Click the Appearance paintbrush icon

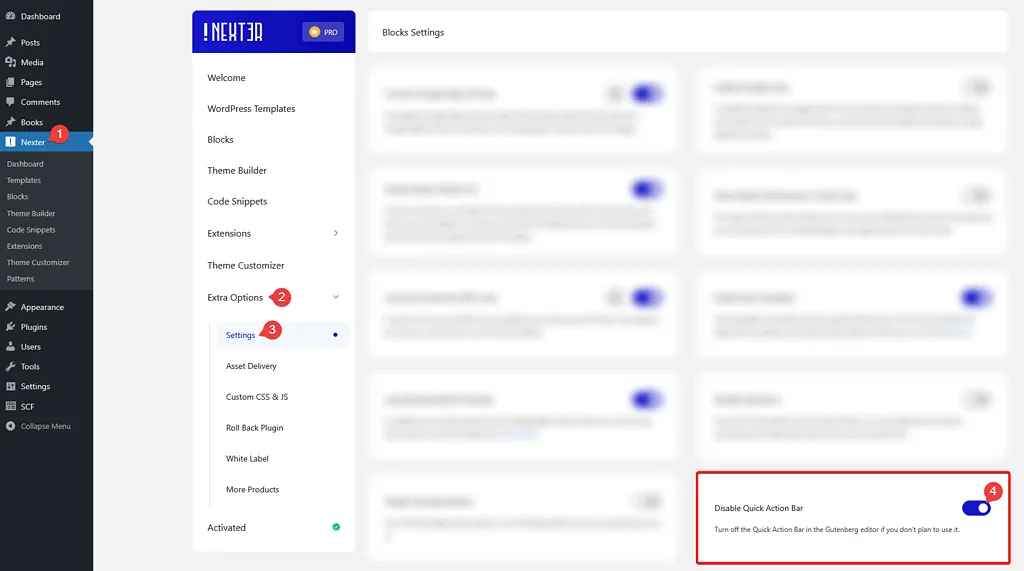(x=10, y=307)
